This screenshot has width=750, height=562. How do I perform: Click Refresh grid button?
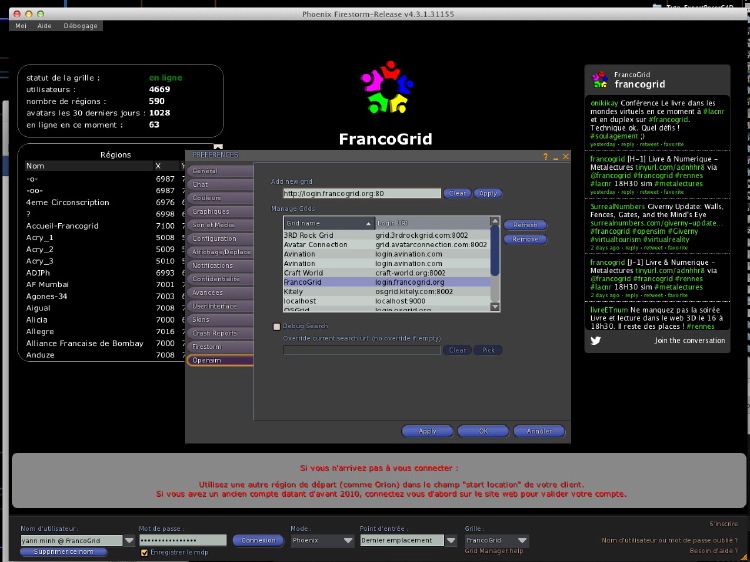click(x=525, y=225)
